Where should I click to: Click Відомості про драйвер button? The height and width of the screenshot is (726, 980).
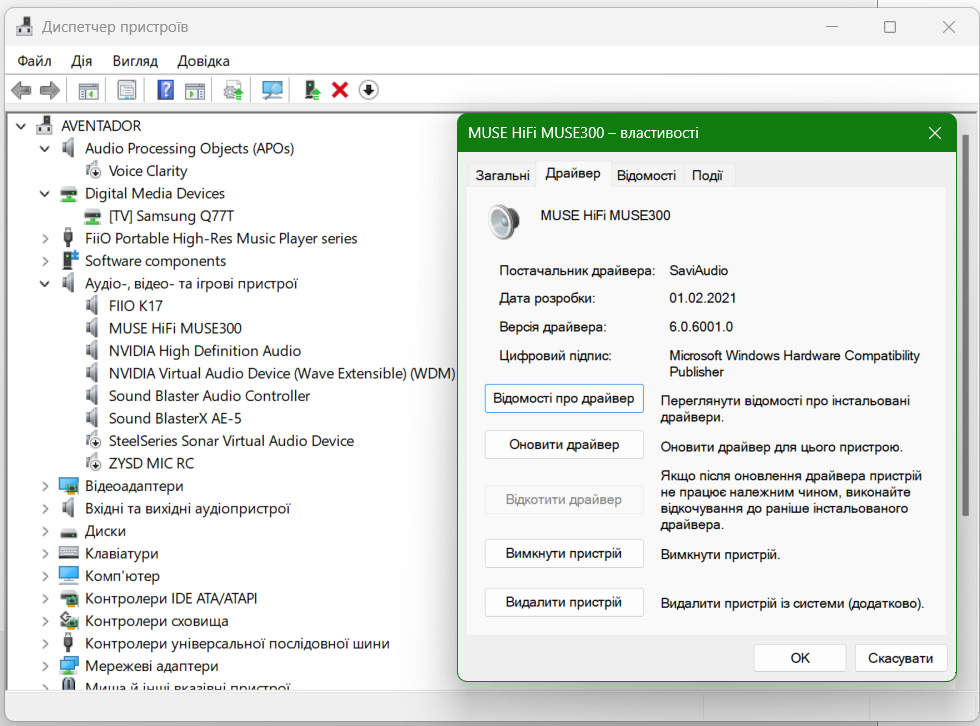pos(564,399)
